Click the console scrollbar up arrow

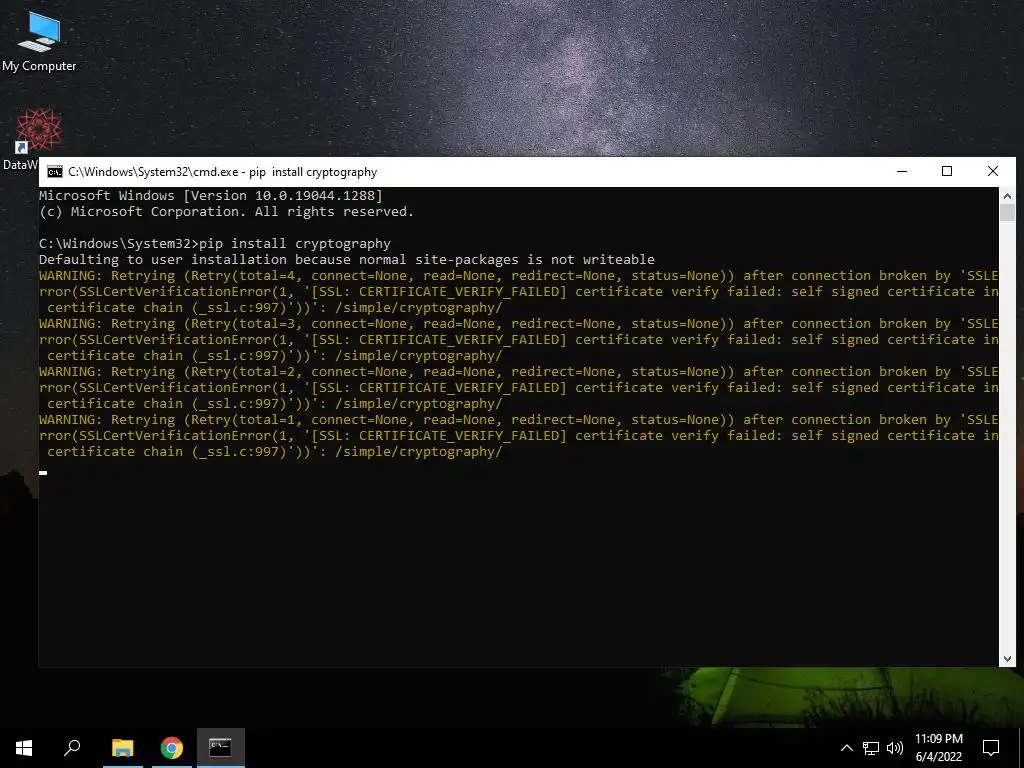click(x=1007, y=195)
